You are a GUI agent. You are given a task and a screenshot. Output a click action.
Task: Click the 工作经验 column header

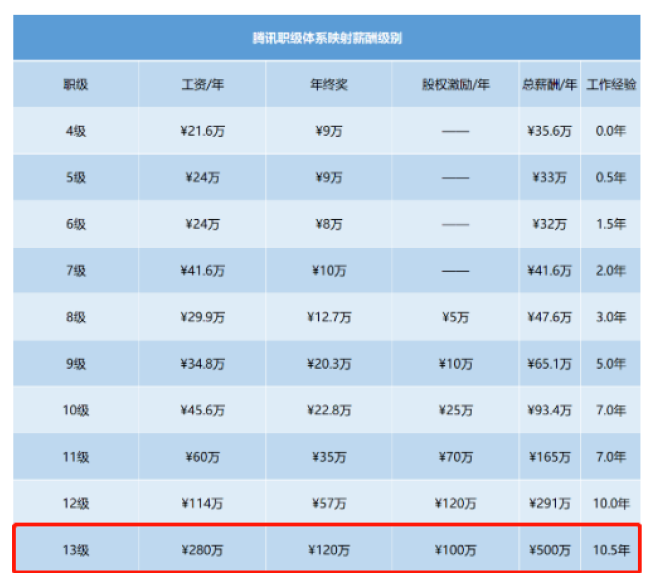click(610, 85)
